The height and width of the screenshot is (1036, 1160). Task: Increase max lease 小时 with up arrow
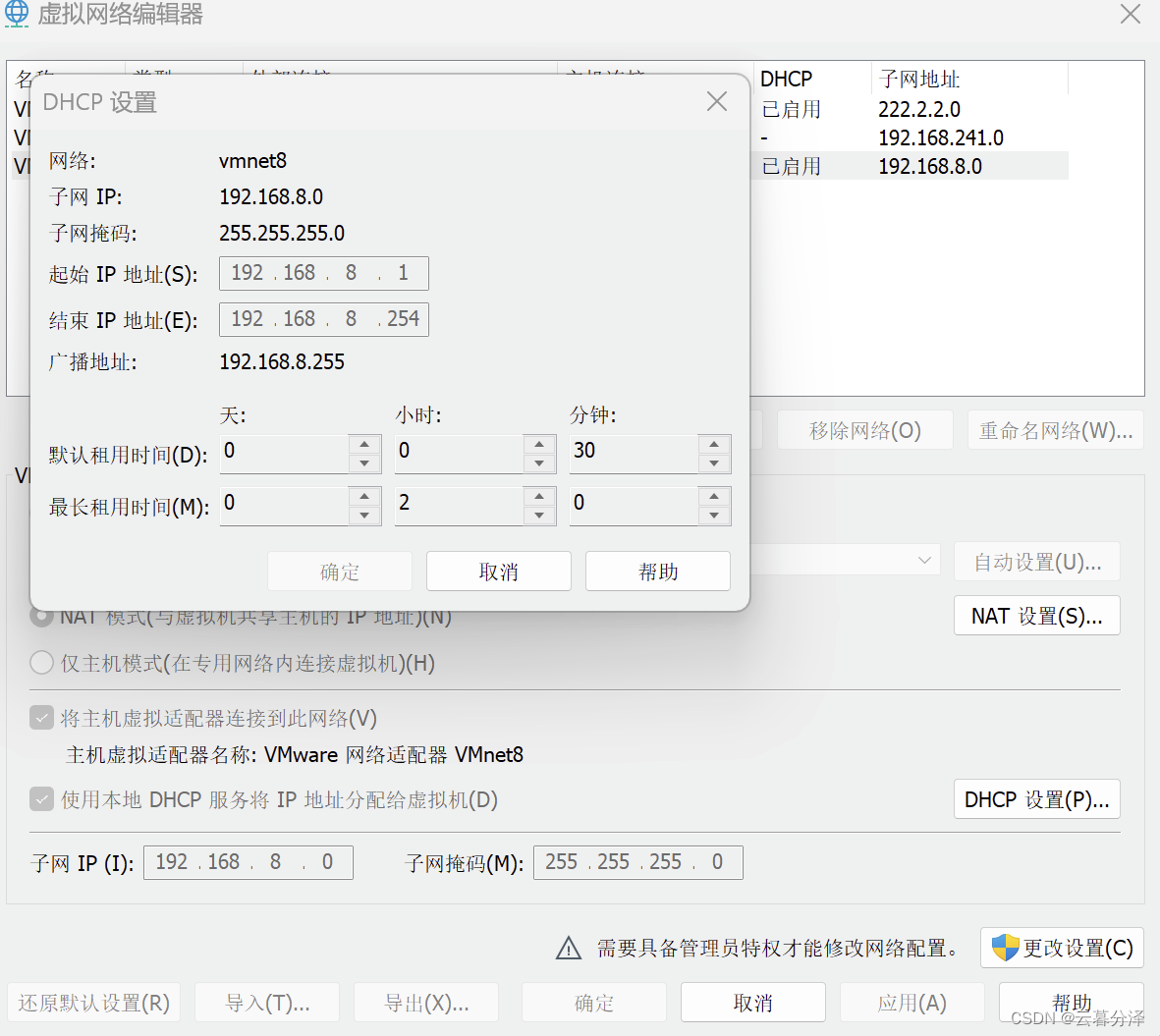point(539,496)
